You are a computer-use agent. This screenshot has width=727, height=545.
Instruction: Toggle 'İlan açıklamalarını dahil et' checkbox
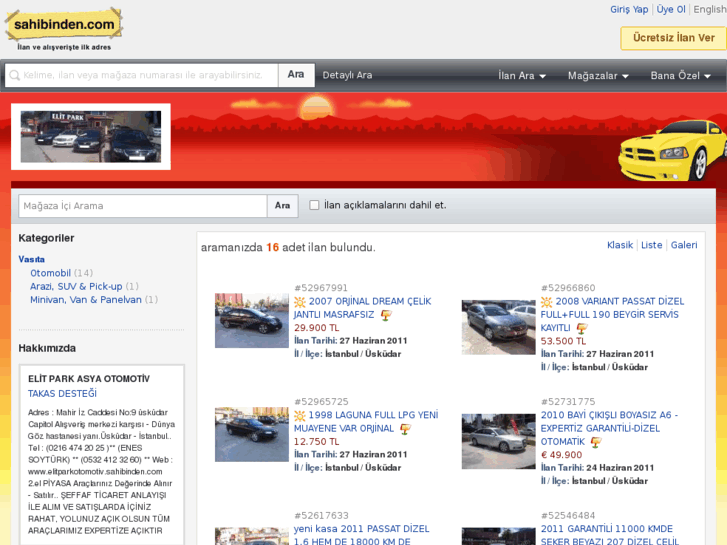pyautogui.click(x=314, y=205)
